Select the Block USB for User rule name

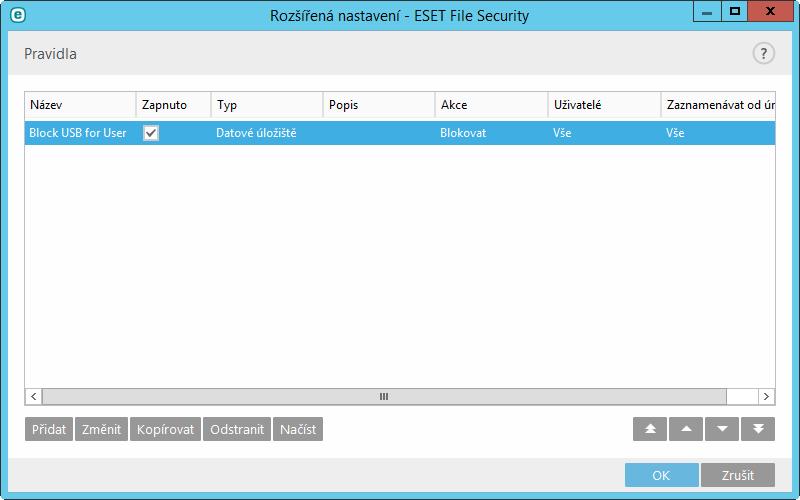(x=78, y=133)
